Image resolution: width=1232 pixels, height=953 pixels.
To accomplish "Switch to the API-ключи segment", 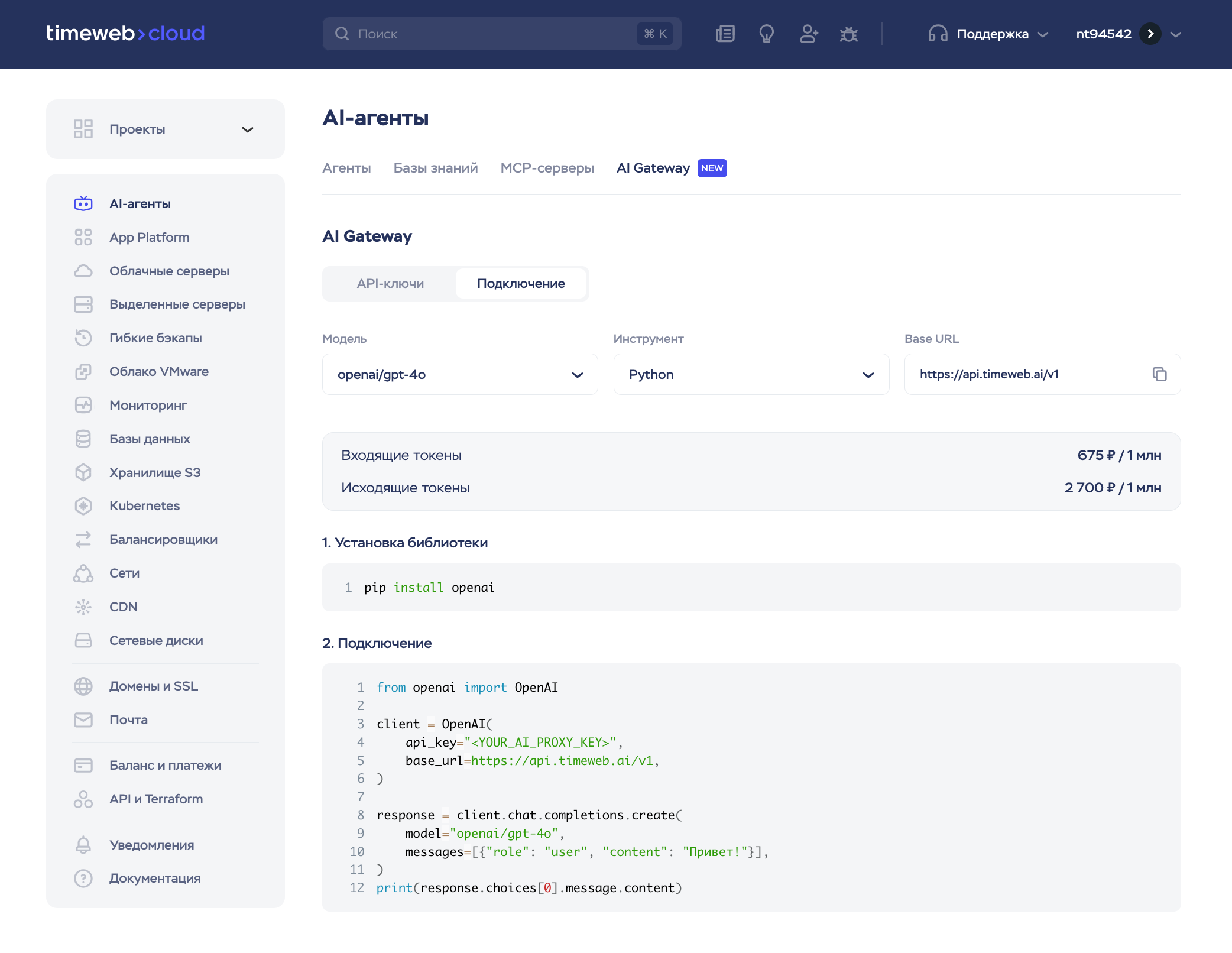I will coord(390,284).
